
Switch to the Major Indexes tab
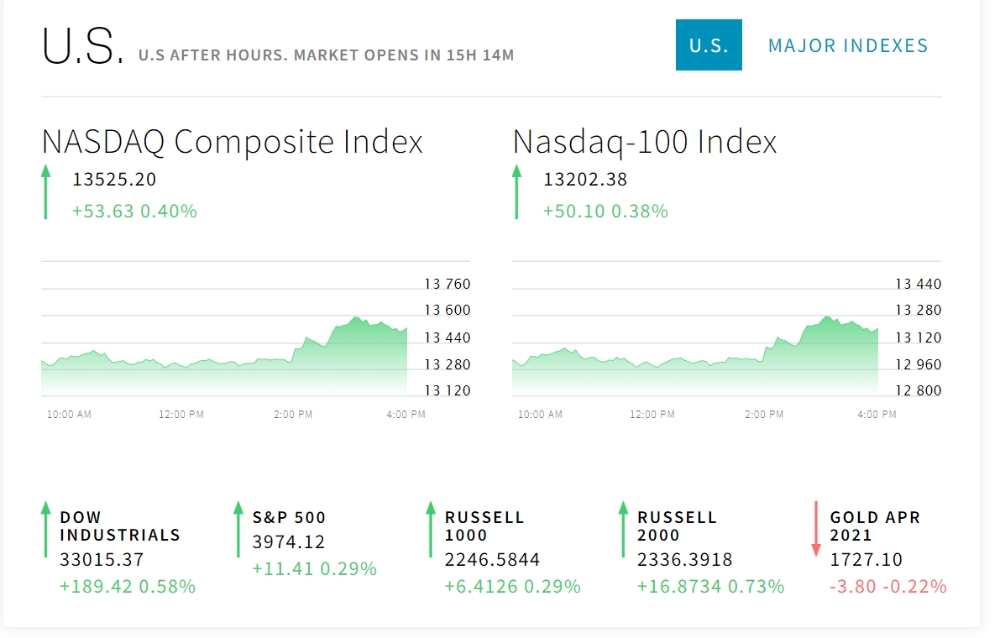848,45
